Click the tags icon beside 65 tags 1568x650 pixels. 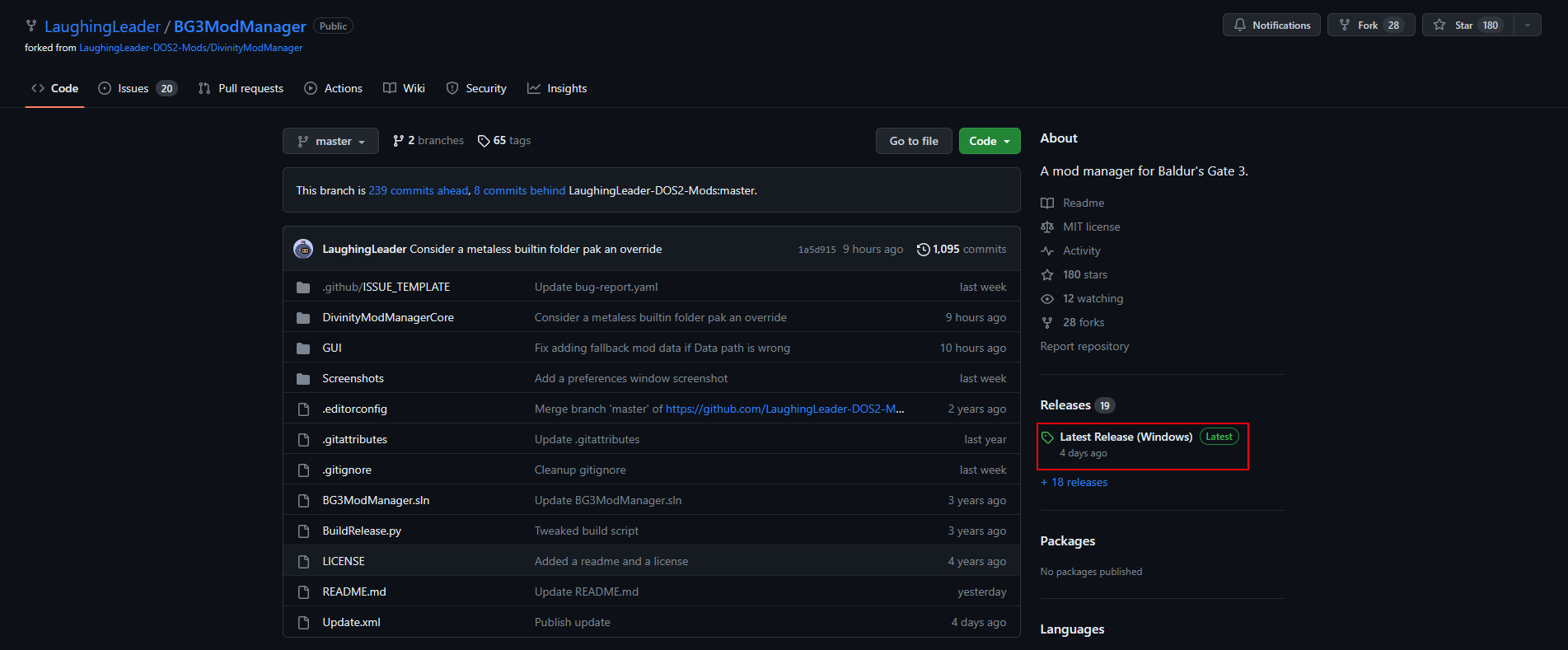point(484,141)
